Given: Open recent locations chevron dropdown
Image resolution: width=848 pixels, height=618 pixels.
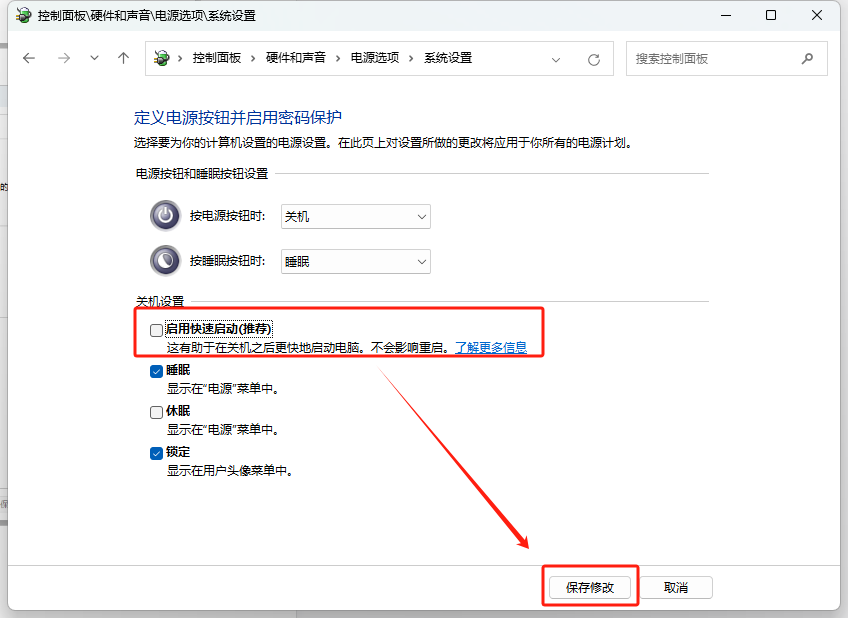Looking at the screenshot, I should pos(94,58).
